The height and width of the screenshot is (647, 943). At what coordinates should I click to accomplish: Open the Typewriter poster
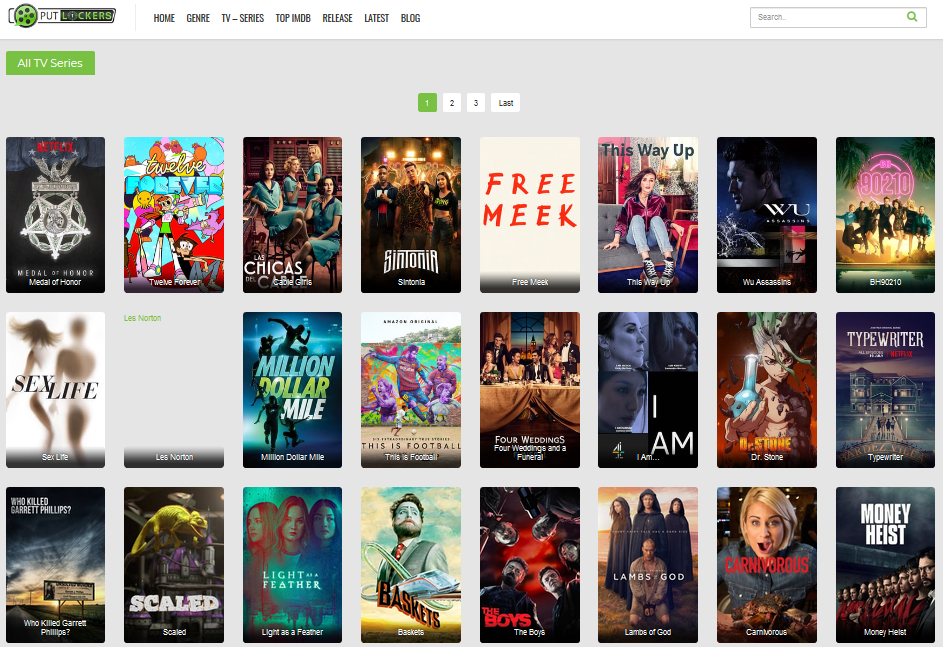tap(885, 390)
